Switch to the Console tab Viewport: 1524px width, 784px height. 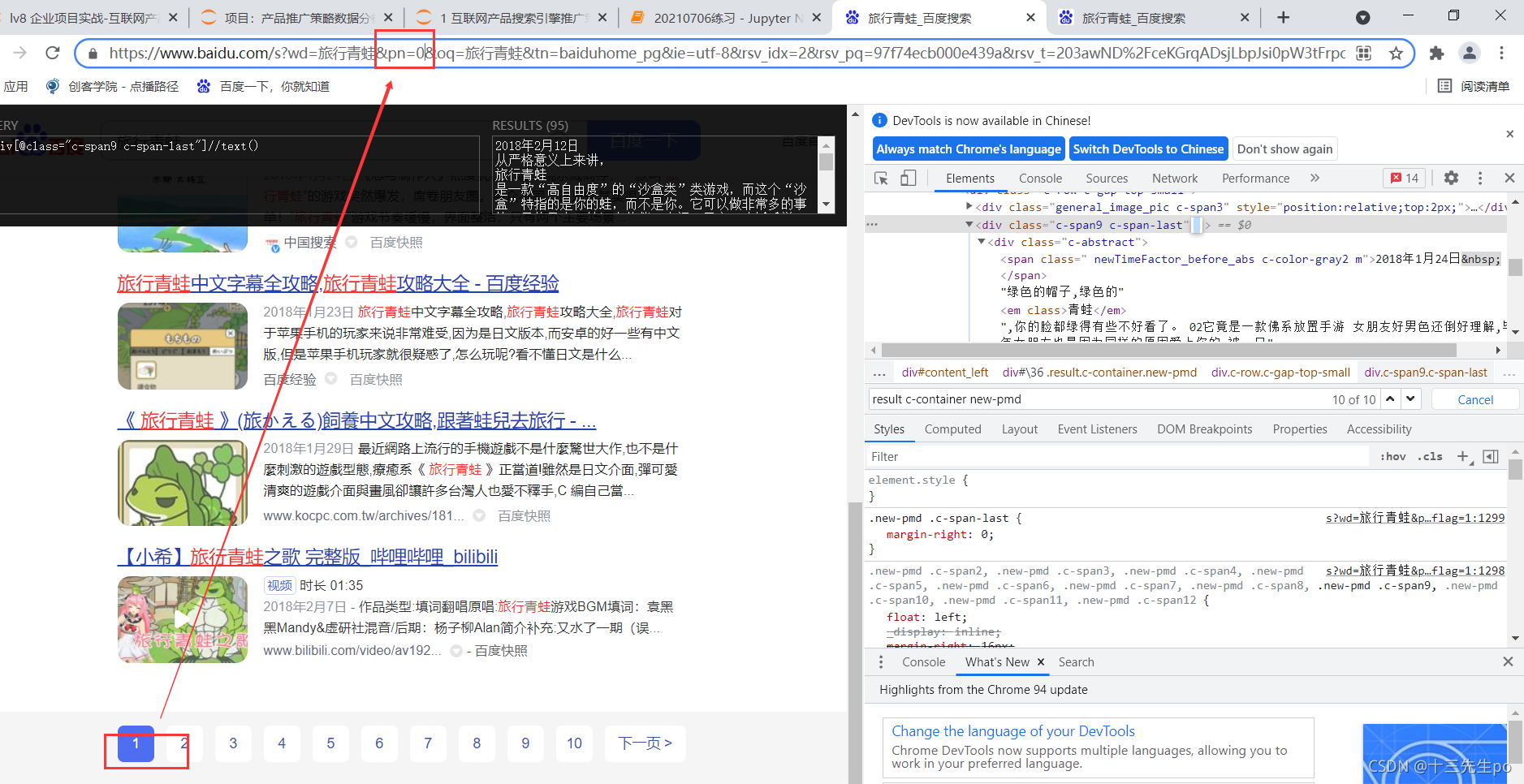point(1040,179)
